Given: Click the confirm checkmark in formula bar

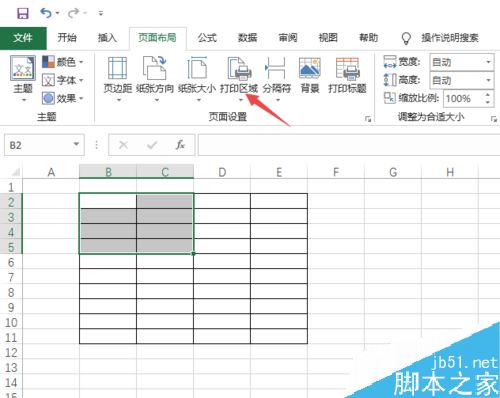Looking at the screenshot, I should click(152, 145).
